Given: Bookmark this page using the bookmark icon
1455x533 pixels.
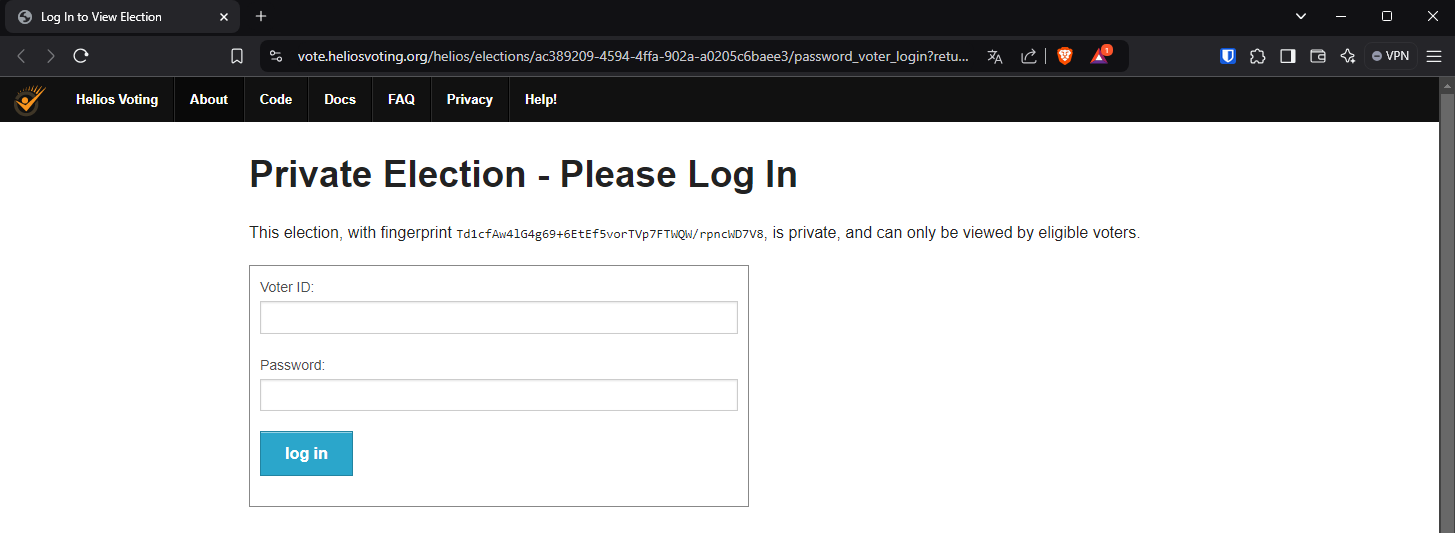Looking at the screenshot, I should 237,56.
